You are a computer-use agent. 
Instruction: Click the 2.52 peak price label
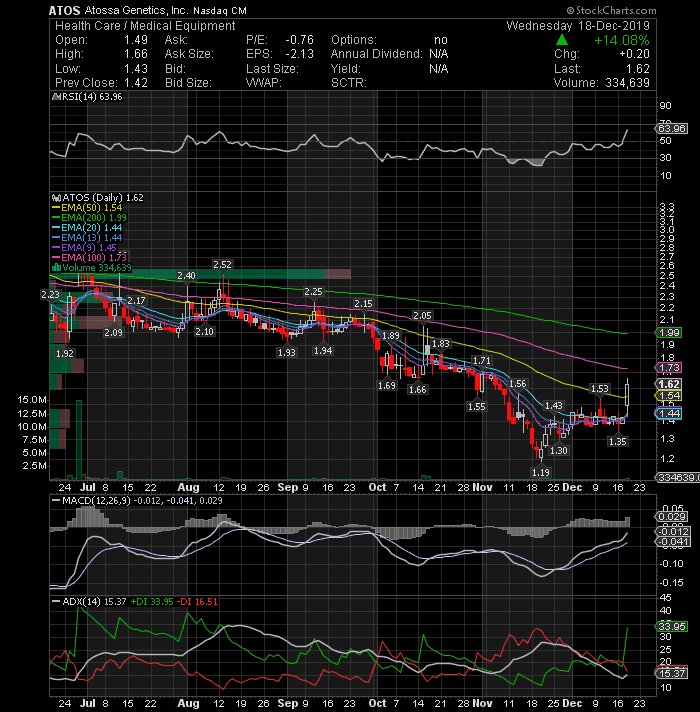click(222, 264)
